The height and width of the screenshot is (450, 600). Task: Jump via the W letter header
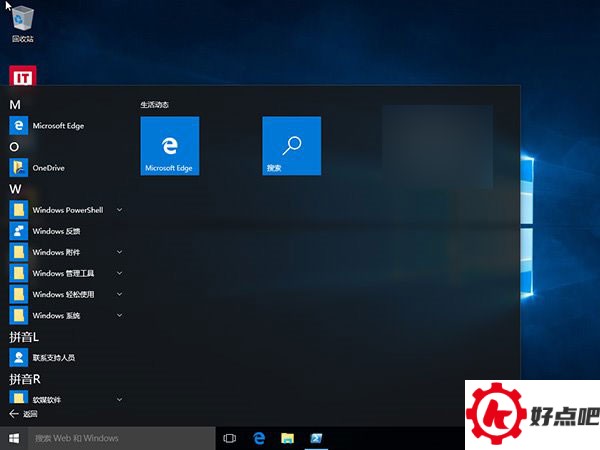pos(15,189)
